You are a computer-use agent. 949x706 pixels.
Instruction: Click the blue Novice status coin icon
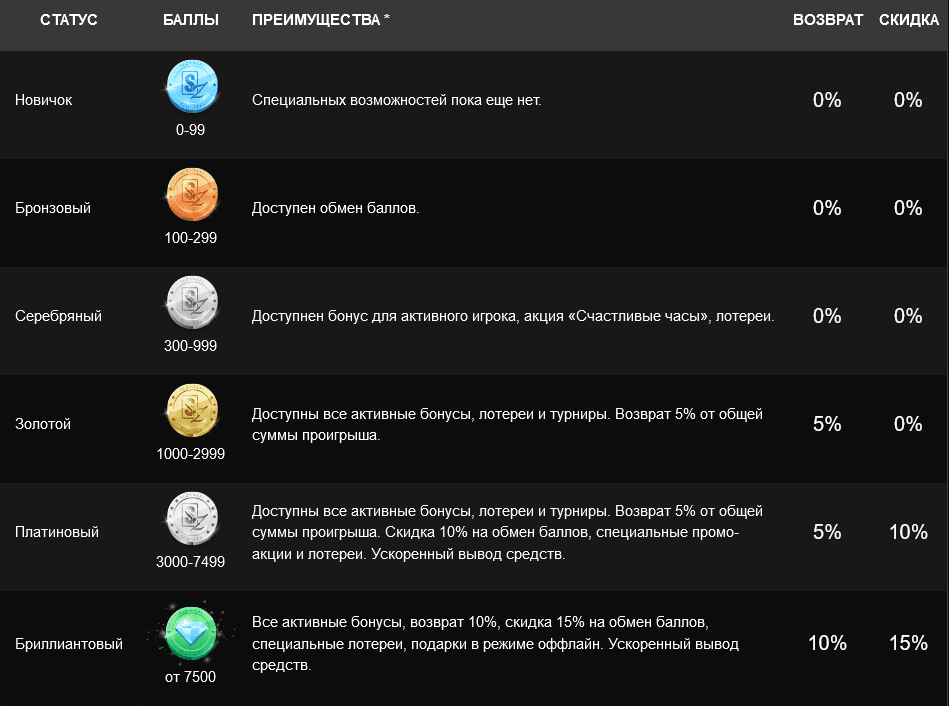(192, 86)
